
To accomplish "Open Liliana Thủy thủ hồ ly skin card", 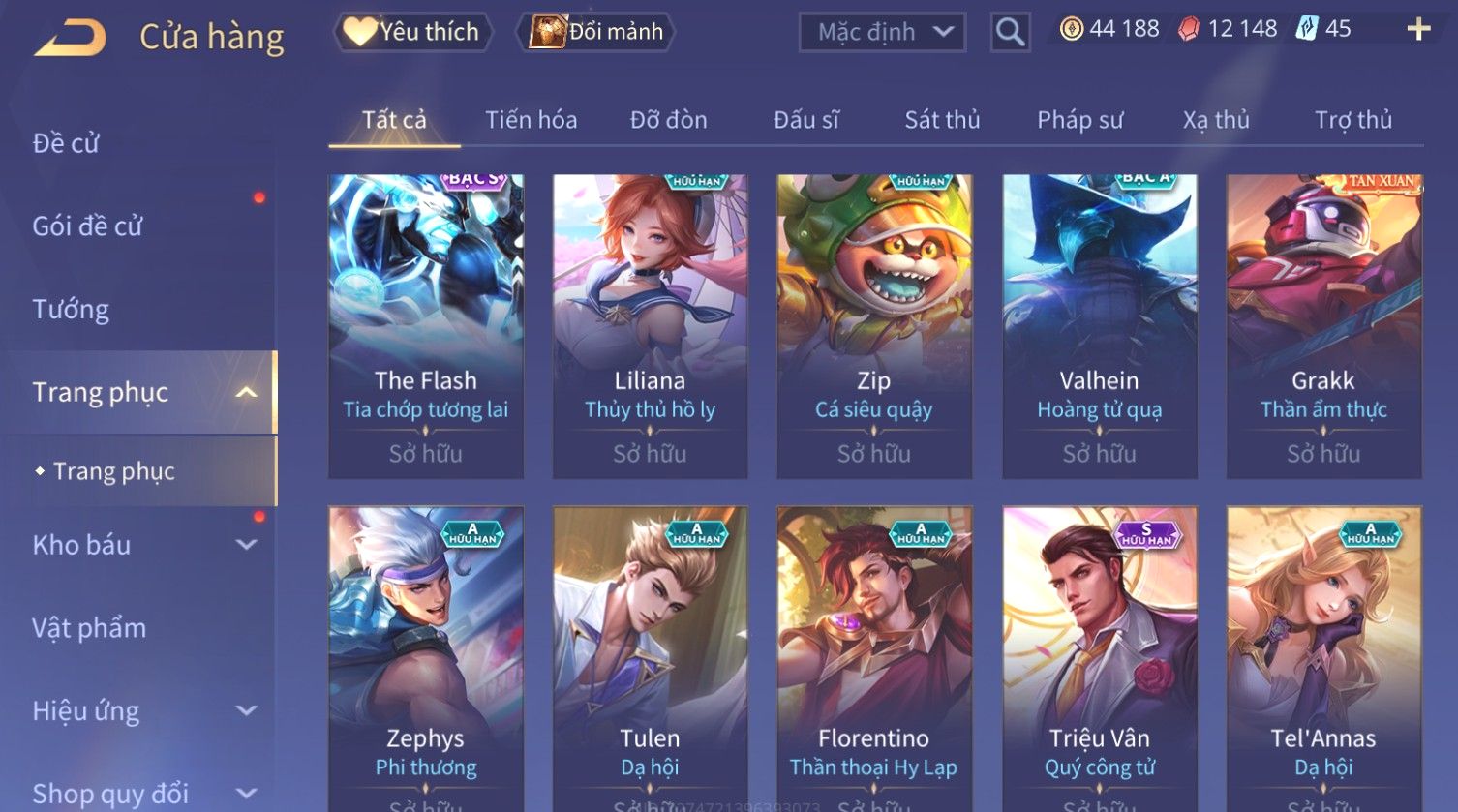I will (x=650, y=326).
